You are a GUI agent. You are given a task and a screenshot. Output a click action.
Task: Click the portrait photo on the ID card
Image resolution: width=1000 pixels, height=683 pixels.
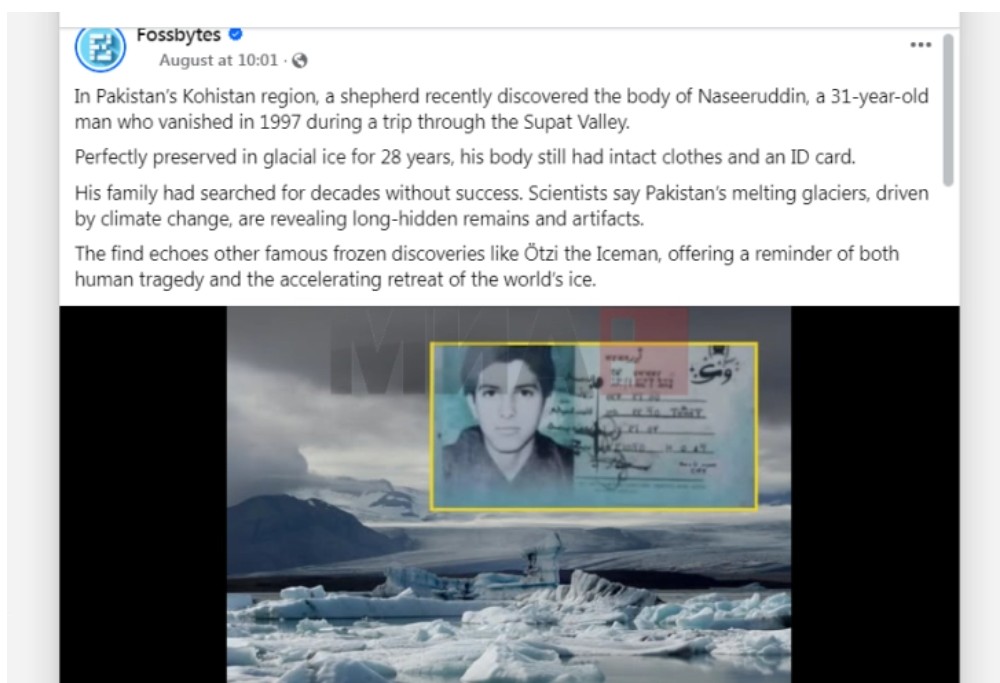pyautogui.click(x=507, y=421)
